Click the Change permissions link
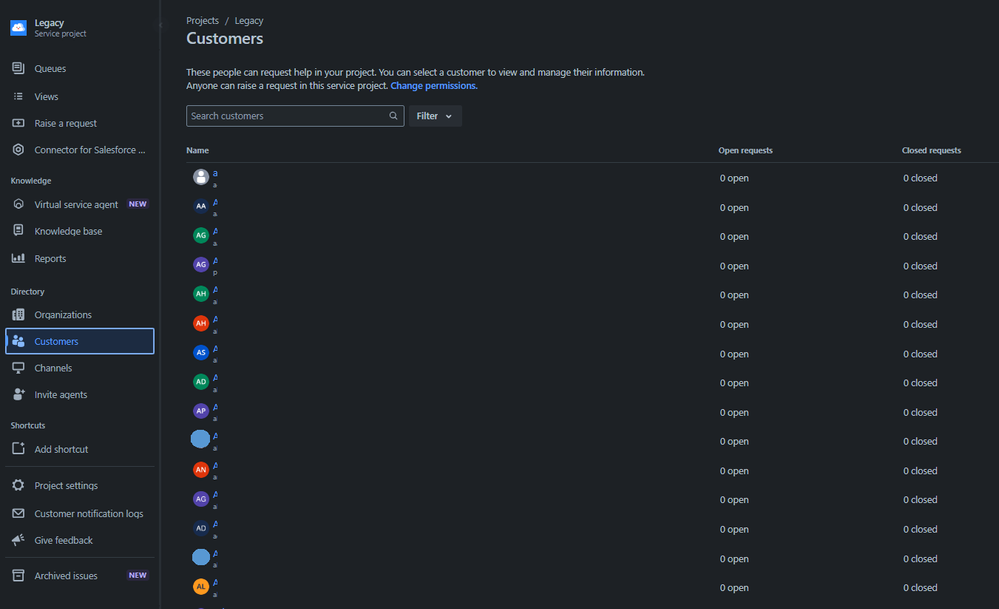 click(x=433, y=85)
